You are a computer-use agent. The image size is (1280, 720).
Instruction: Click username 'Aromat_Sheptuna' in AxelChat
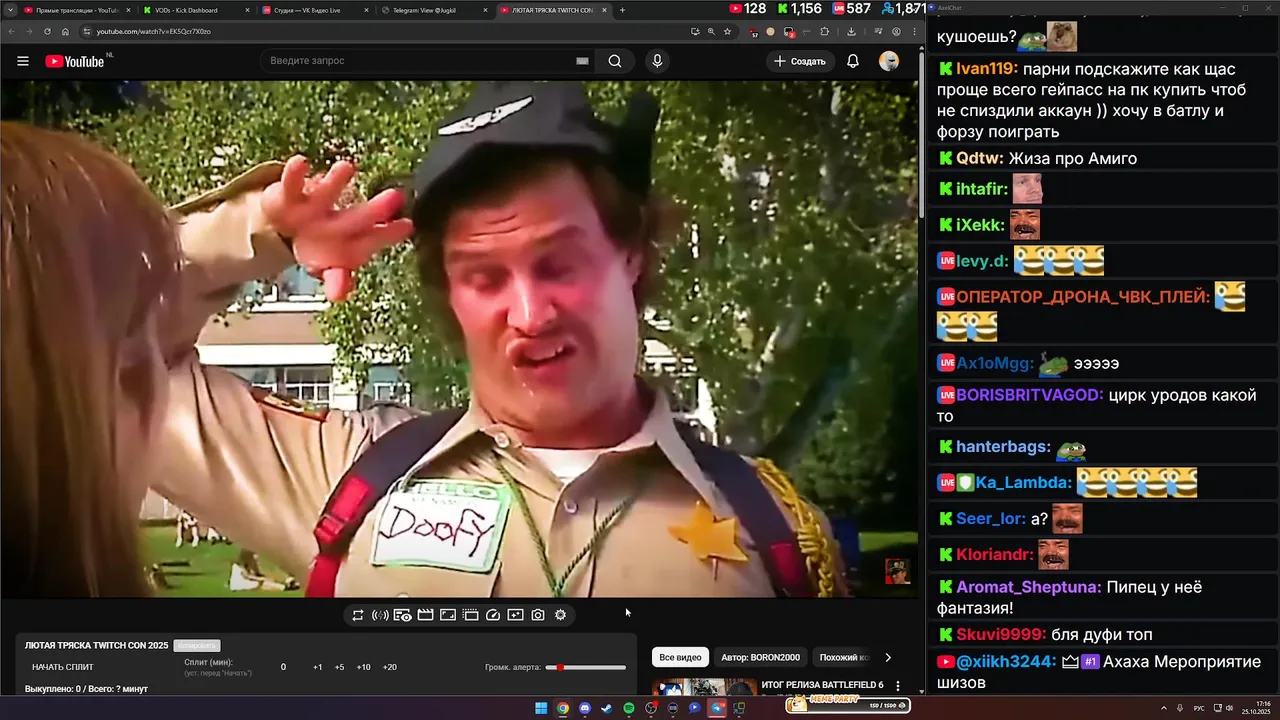[x=1029, y=587]
